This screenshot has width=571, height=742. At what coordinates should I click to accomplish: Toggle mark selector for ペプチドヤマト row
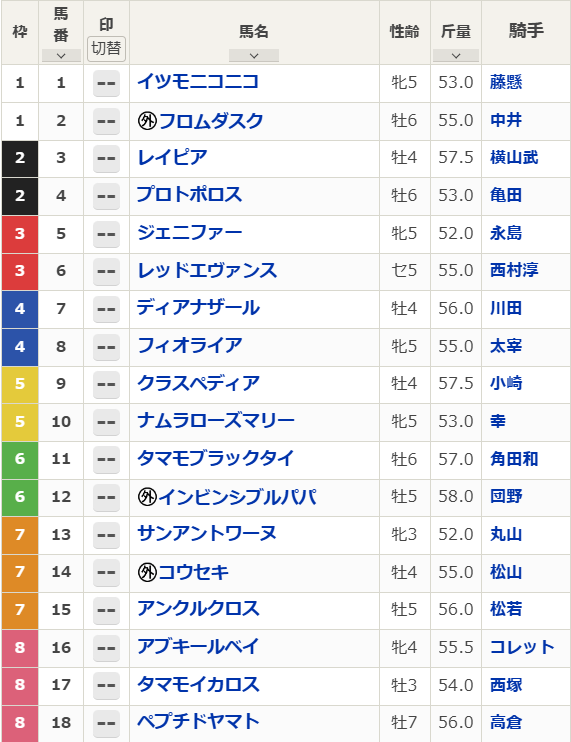[x=106, y=723]
